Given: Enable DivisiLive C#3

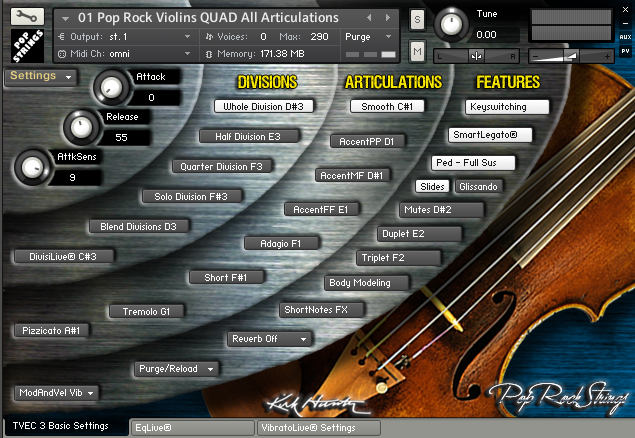Looking at the screenshot, I should point(64,256).
